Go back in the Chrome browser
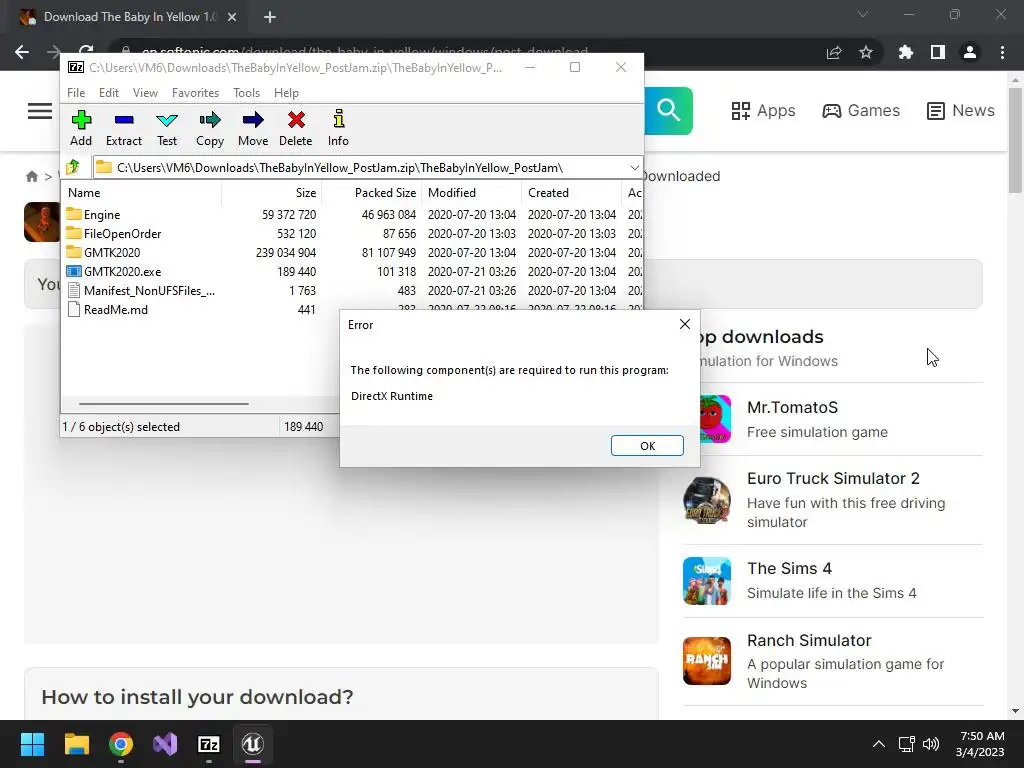 (22, 52)
